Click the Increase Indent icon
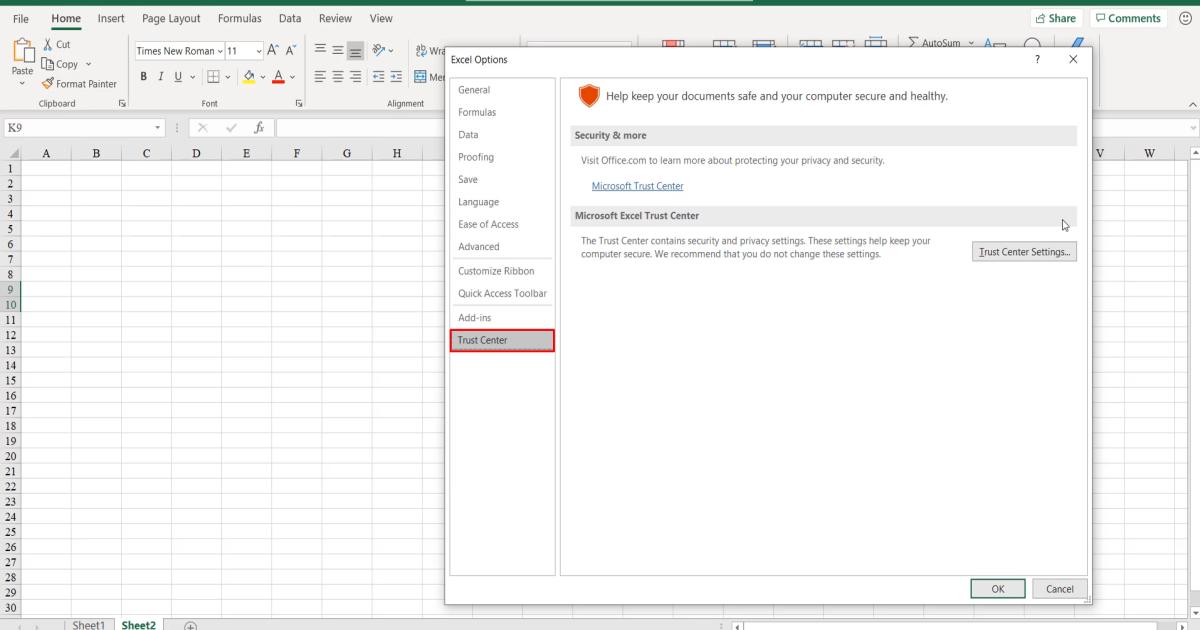Image resolution: width=1200 pixels, height=630 pixels. click(396, 76)
